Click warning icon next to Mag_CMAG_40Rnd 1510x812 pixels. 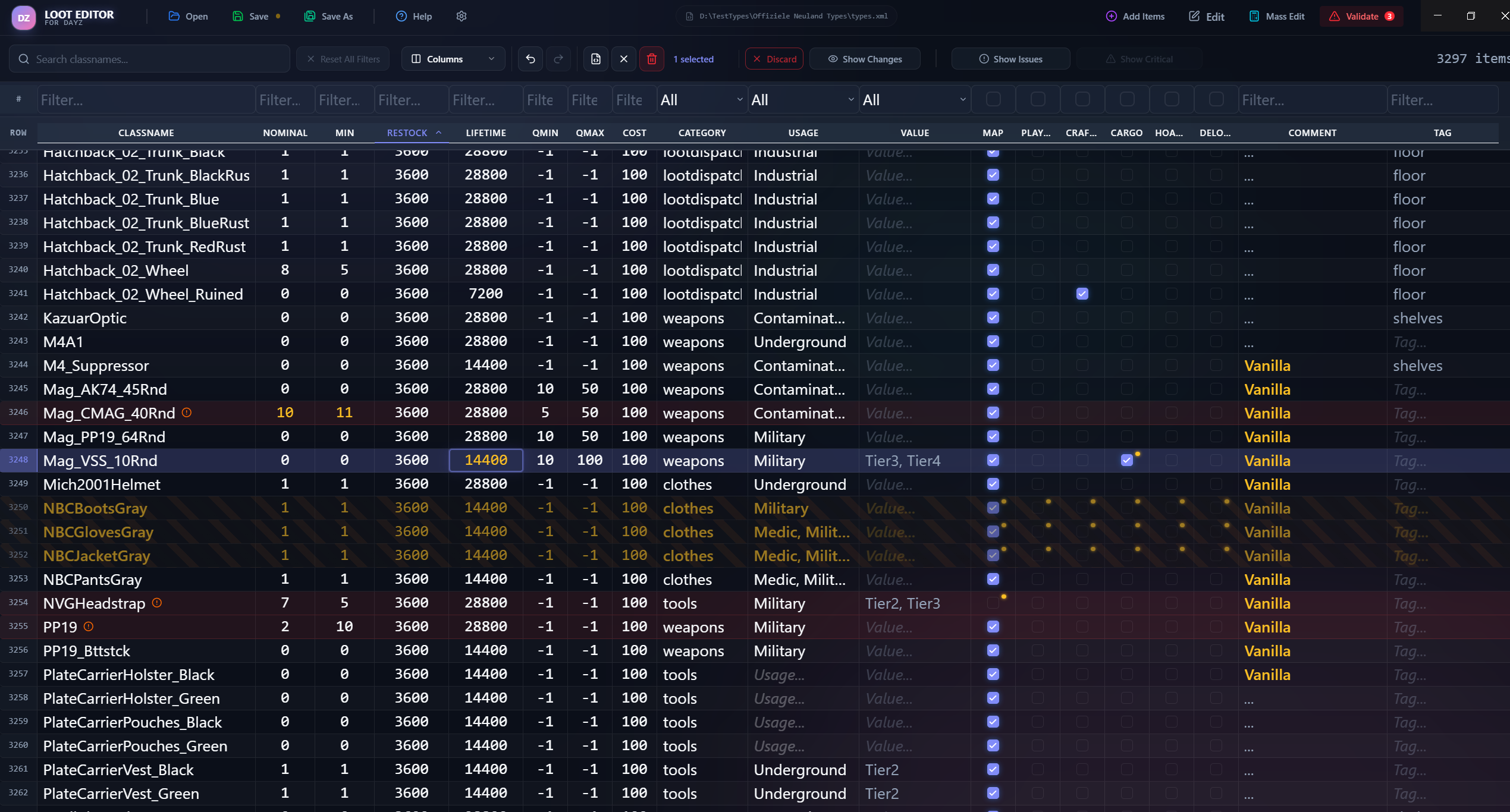187,413
